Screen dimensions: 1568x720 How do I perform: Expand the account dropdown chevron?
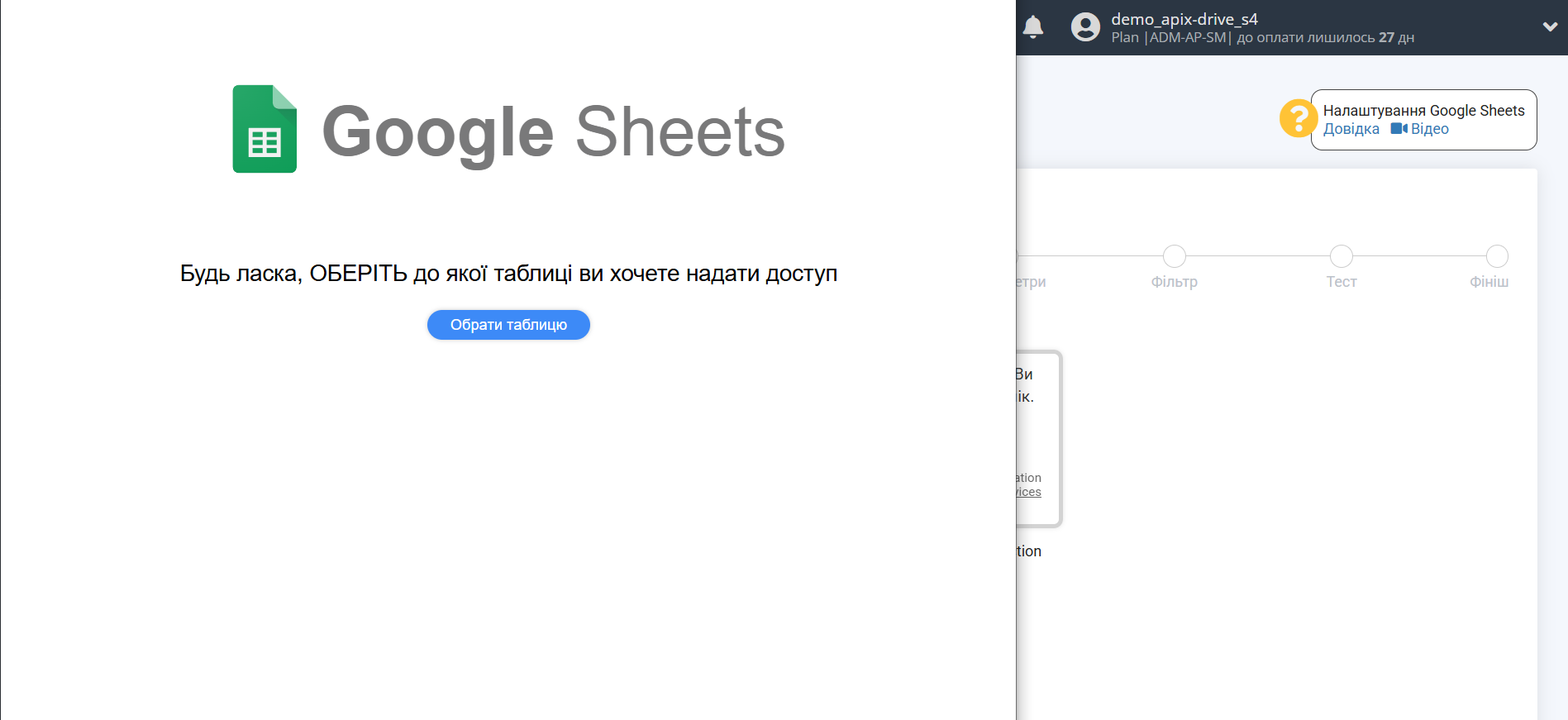pos(1550,26)
